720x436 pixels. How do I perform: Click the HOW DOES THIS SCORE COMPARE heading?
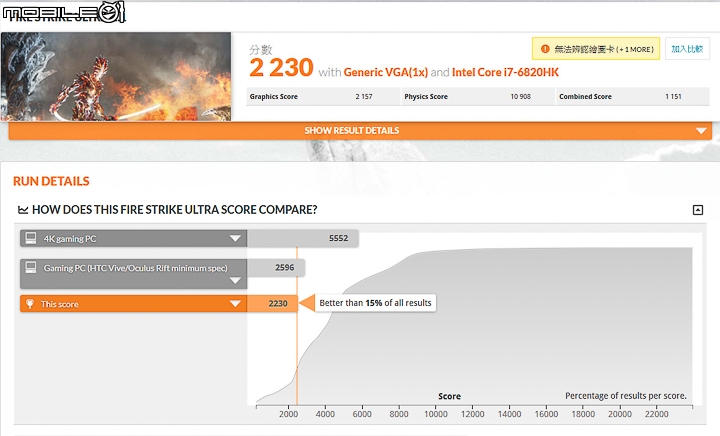(174, 210)
